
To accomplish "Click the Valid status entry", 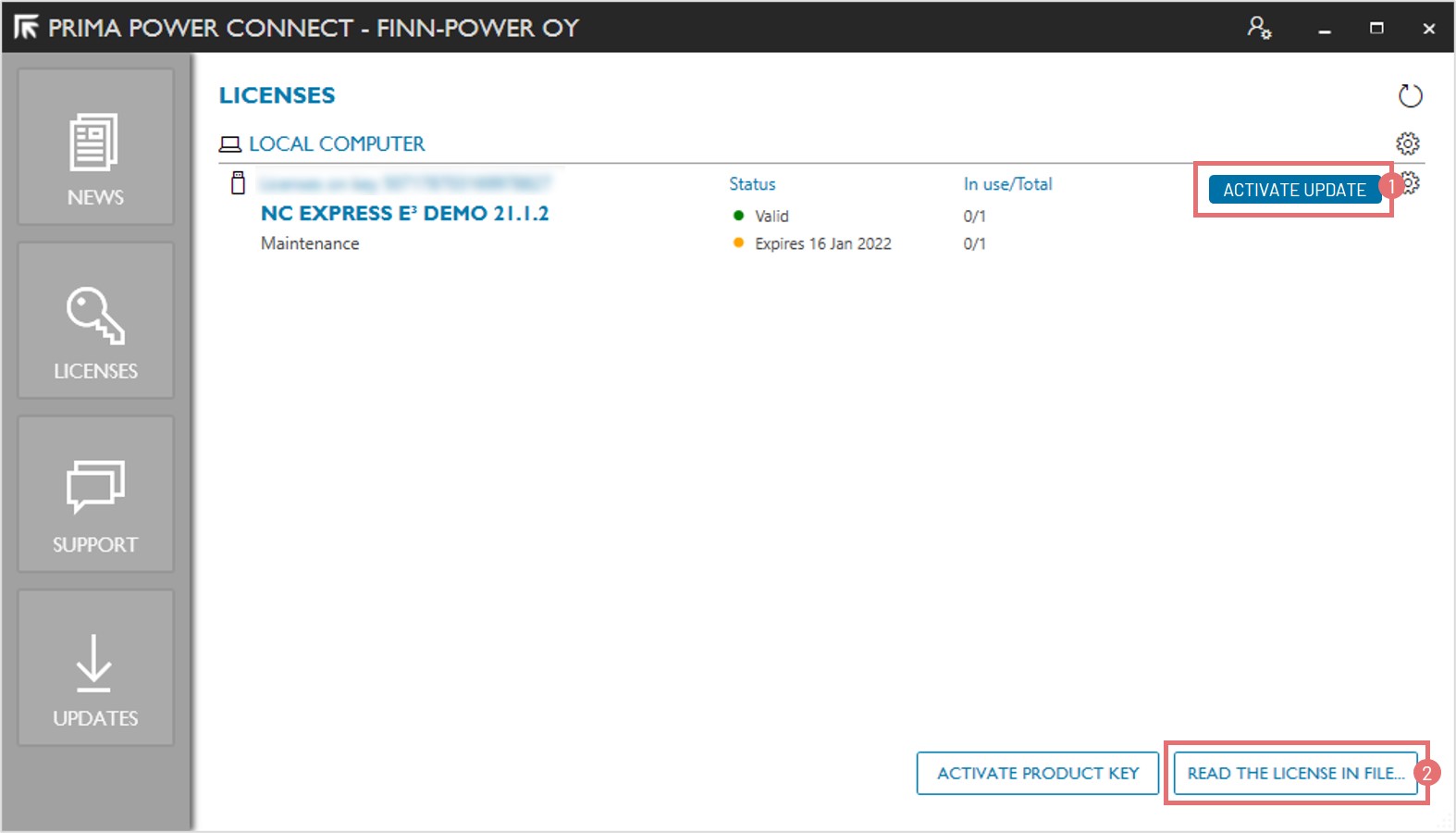I will 771,217.
